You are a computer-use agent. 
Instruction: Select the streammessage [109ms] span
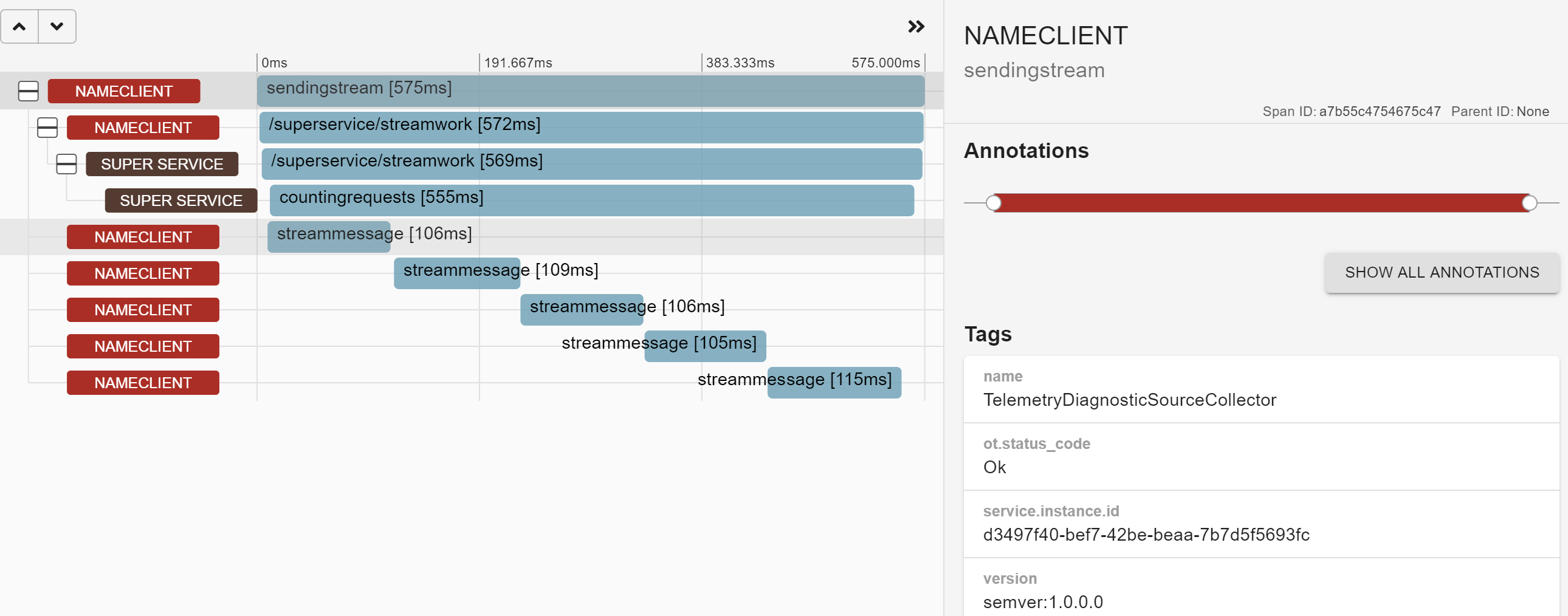(456, 273)
